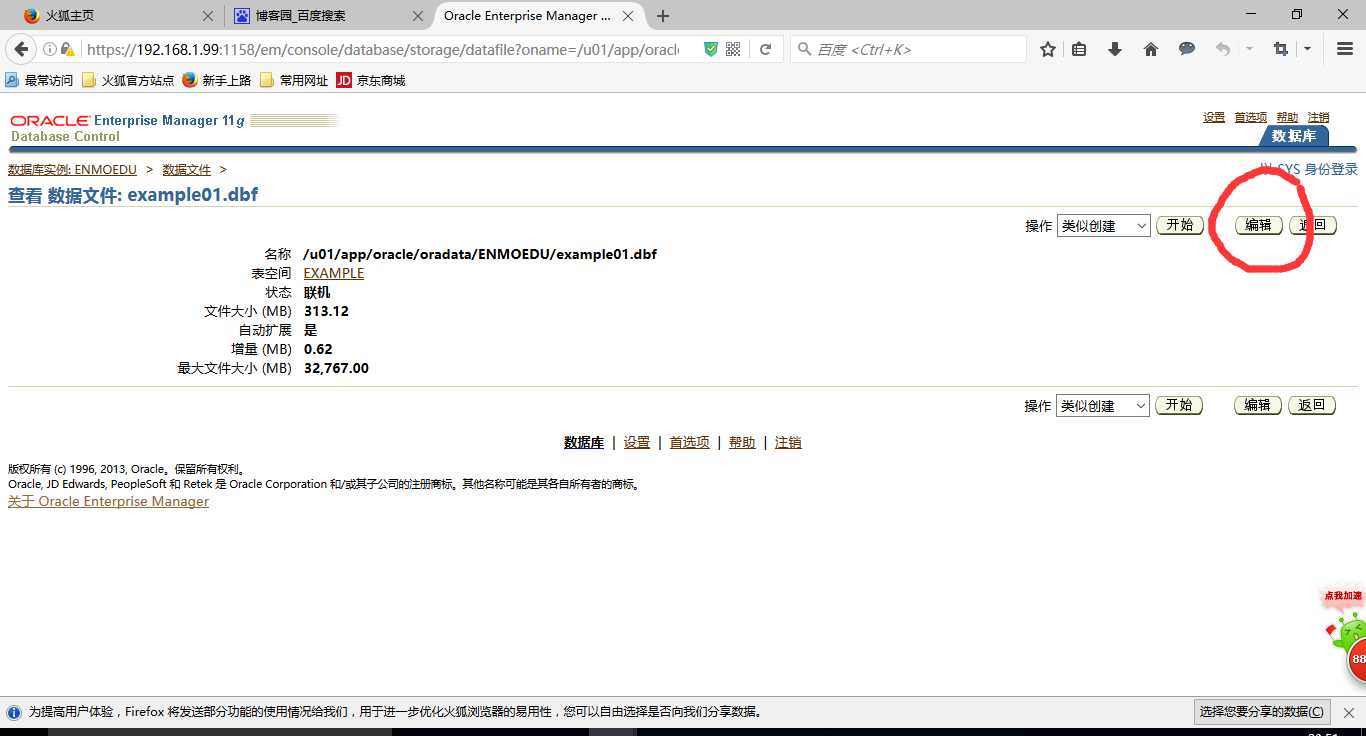The image size is (1366, 736).
Task: Click the search magnifier icon in search box
Action: [804, 49]
